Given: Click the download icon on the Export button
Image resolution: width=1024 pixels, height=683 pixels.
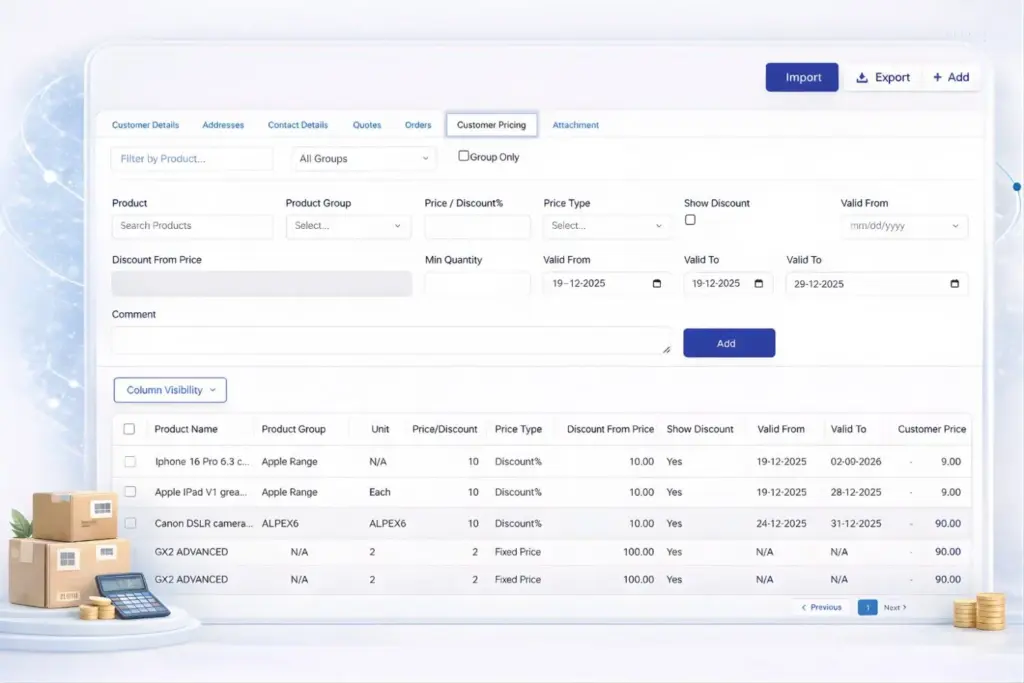Looking at the screenshot, I should 862,77.
